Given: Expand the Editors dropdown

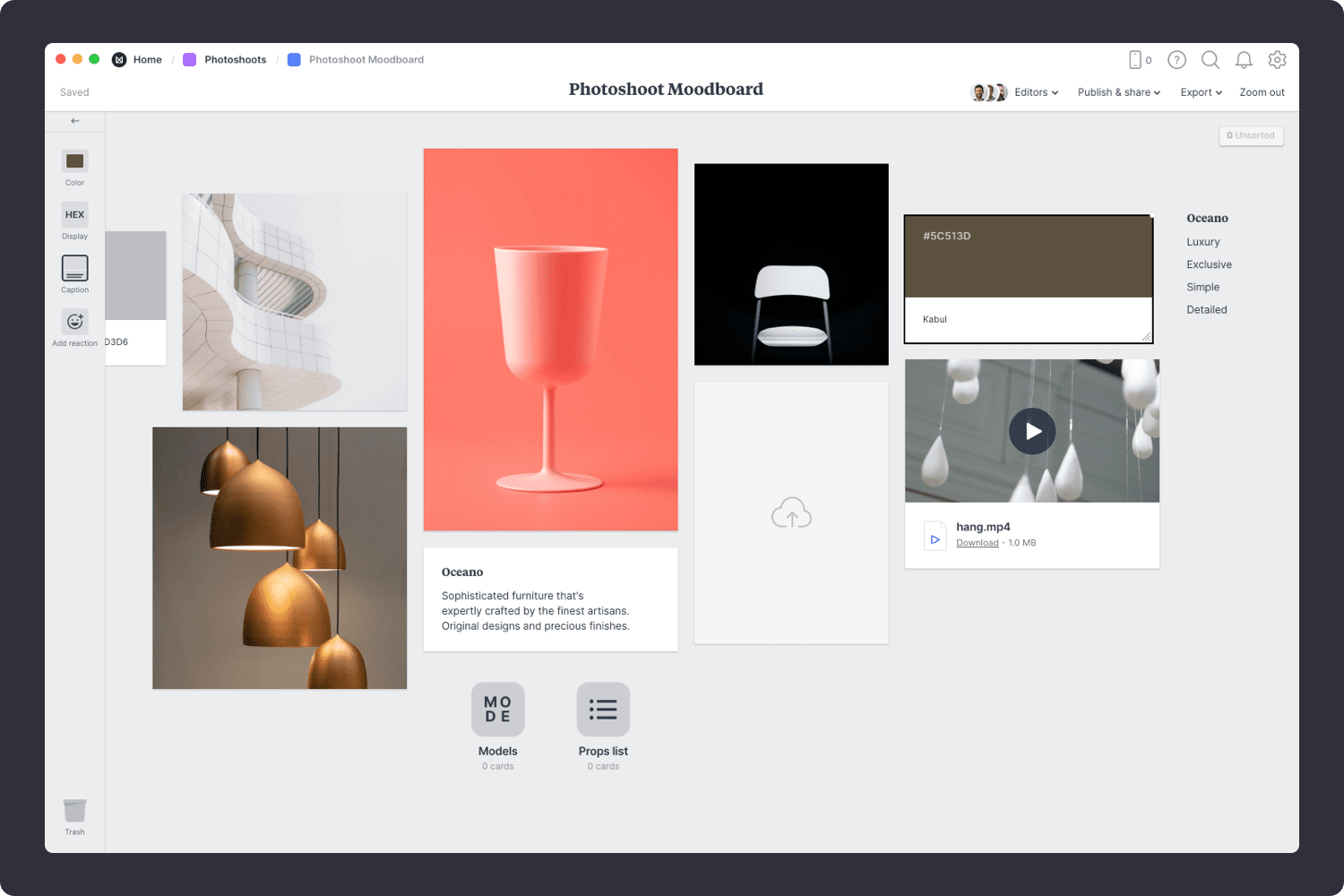Looking at the screenshot, I should (x=1036, y=92).
